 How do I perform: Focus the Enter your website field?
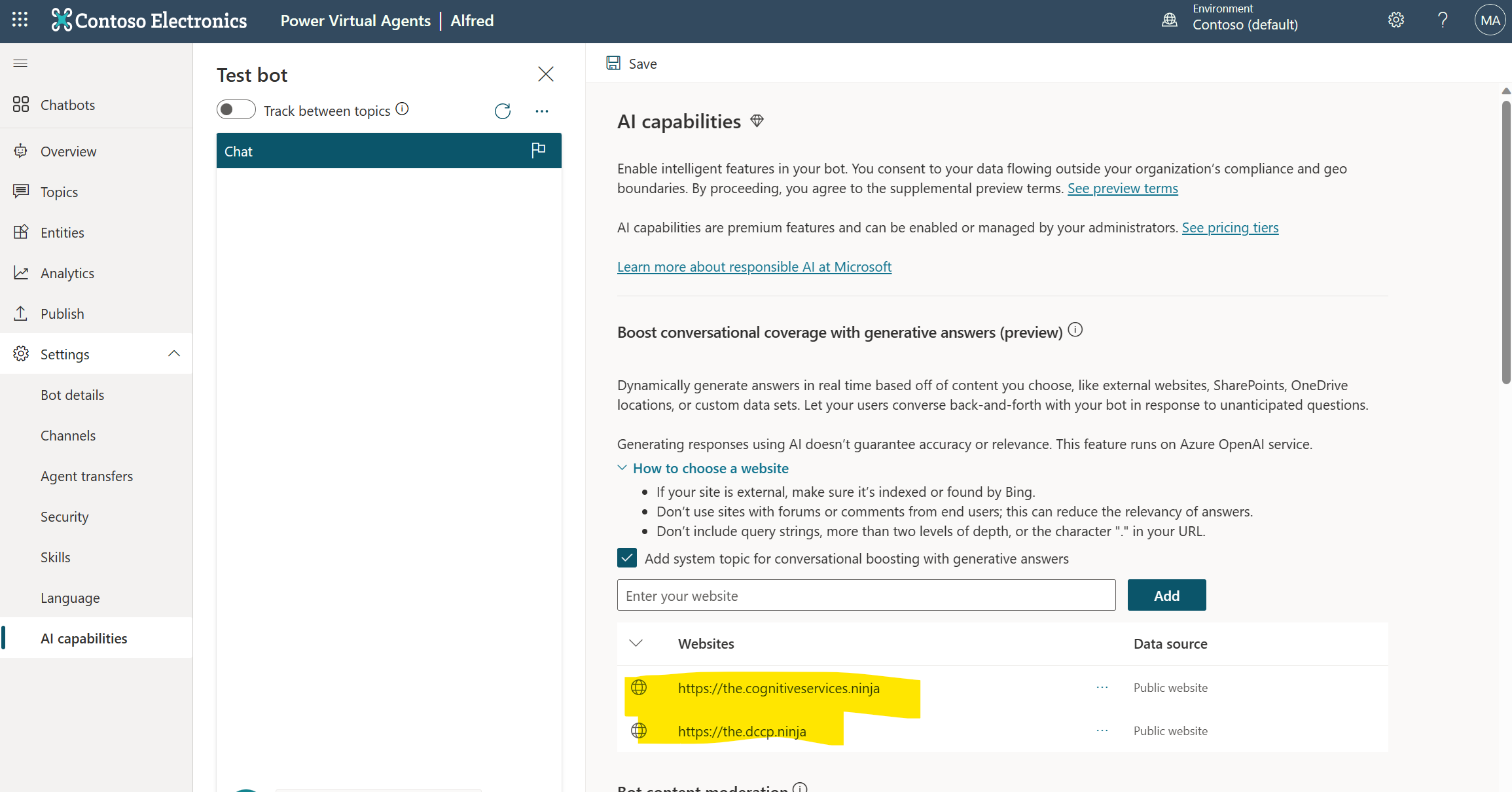pyautogui.click(x=866, y=595)
